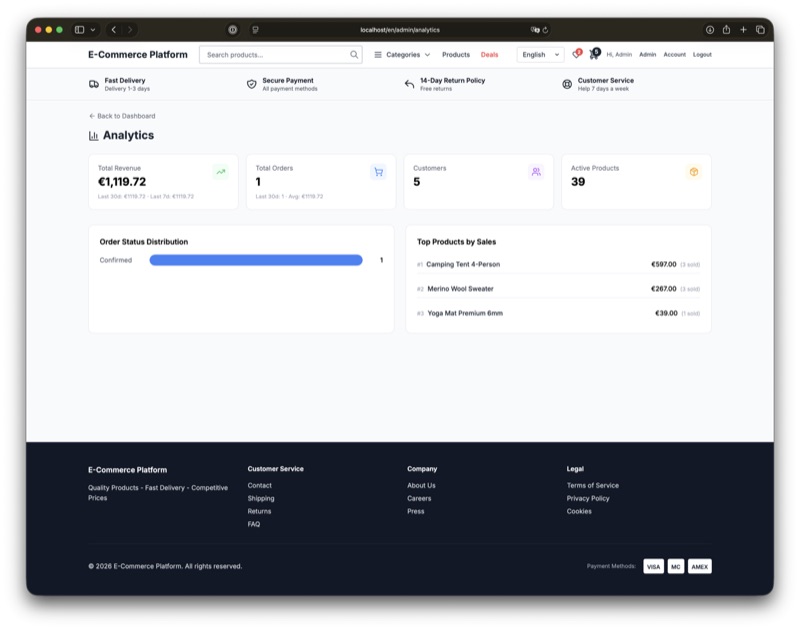Screen dimensions: 800x630
Task: Open the Contact footer link
Action: (x=260, y=485)
